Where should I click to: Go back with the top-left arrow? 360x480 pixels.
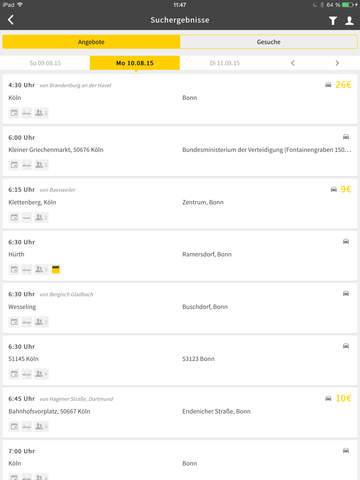pyautogui.click(x=11, y=20)
